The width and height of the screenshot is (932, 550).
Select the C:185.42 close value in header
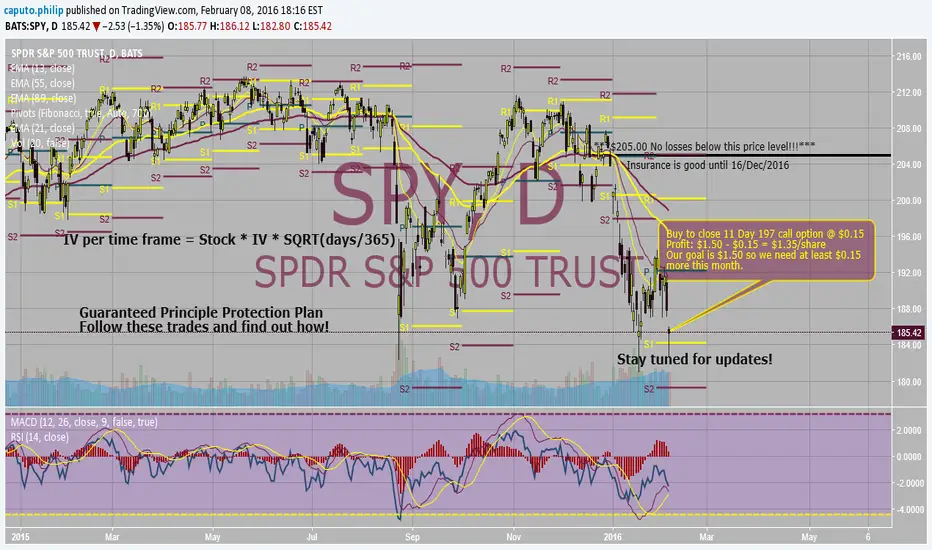coord(313,26)
